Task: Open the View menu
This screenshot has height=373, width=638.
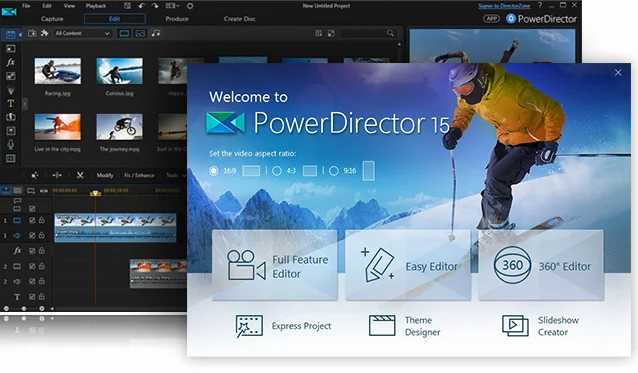Action: pyautogui.click(x=69, y=6)
